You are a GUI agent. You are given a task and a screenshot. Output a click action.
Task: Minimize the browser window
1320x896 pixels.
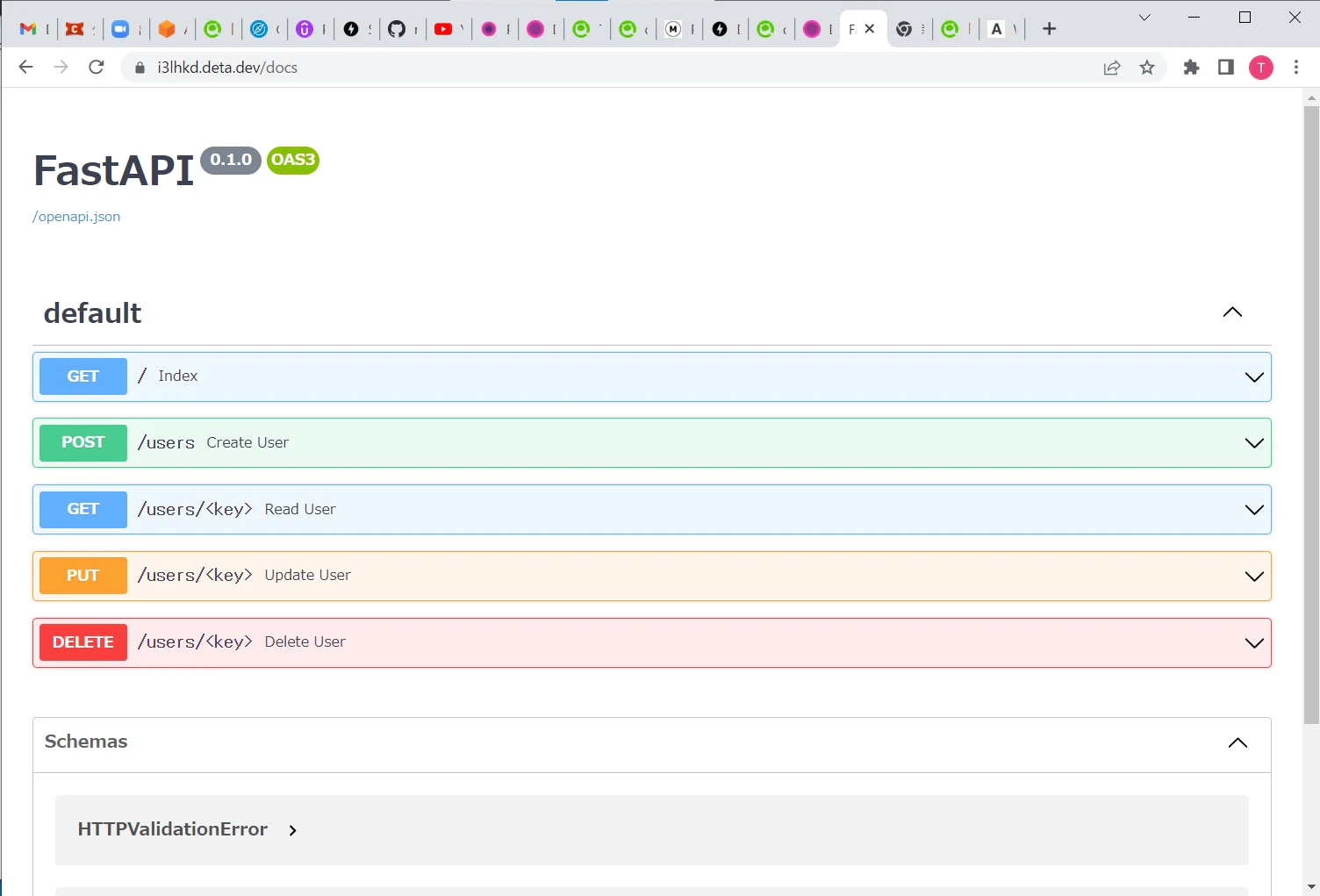click(x=1194, y=17)
